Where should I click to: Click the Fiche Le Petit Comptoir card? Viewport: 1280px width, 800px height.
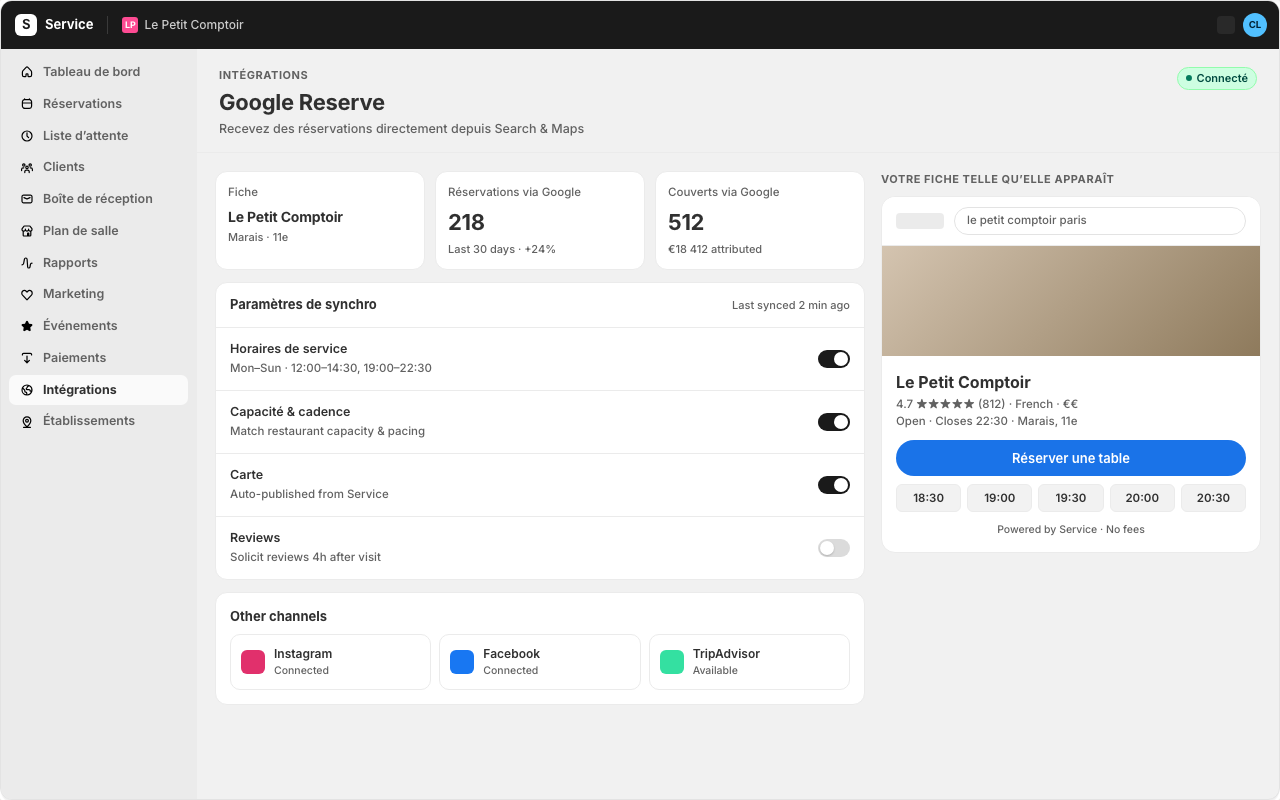320,220
